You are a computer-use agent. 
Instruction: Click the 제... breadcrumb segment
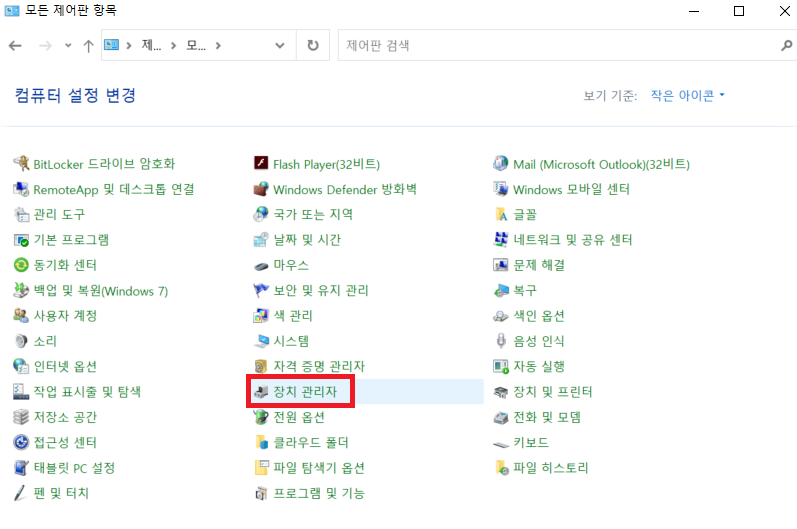151,45
